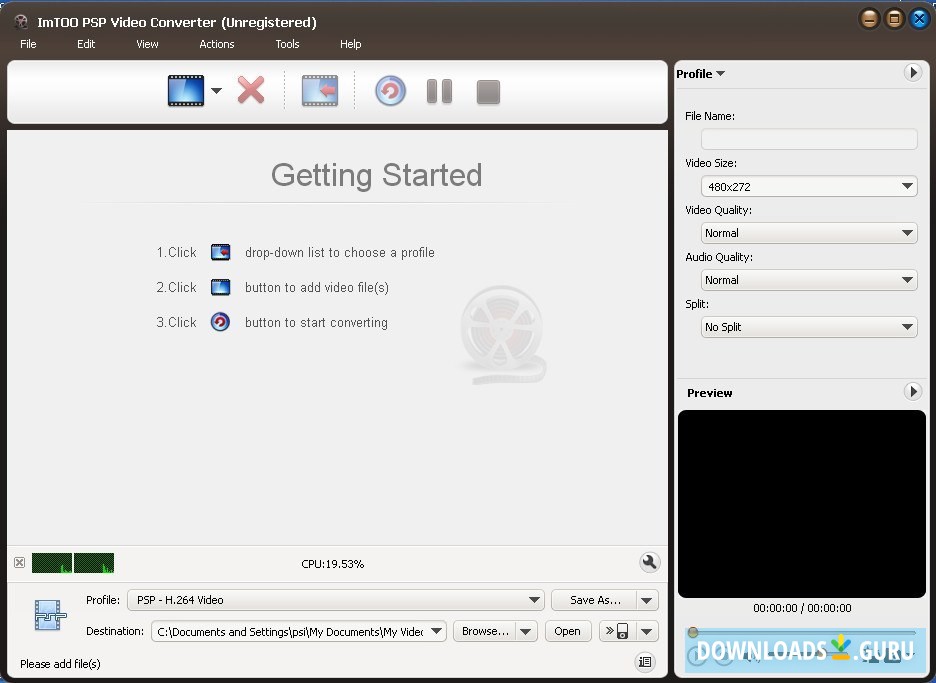This screenshot has width=936, height=683.
Task: Open the View menu
Action: point(147,44)
